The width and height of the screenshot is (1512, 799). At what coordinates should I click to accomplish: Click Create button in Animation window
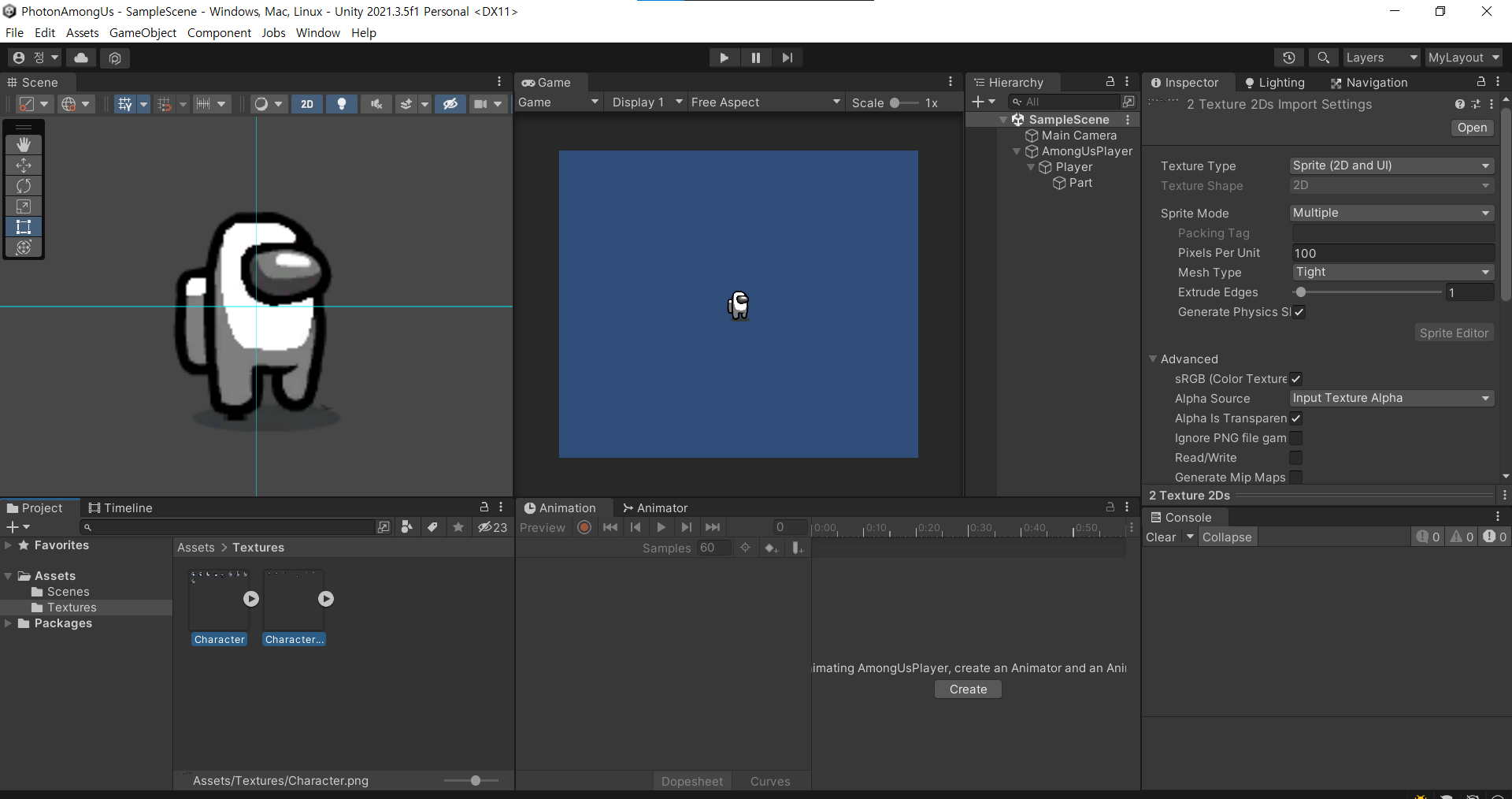[x=968, y=689]
